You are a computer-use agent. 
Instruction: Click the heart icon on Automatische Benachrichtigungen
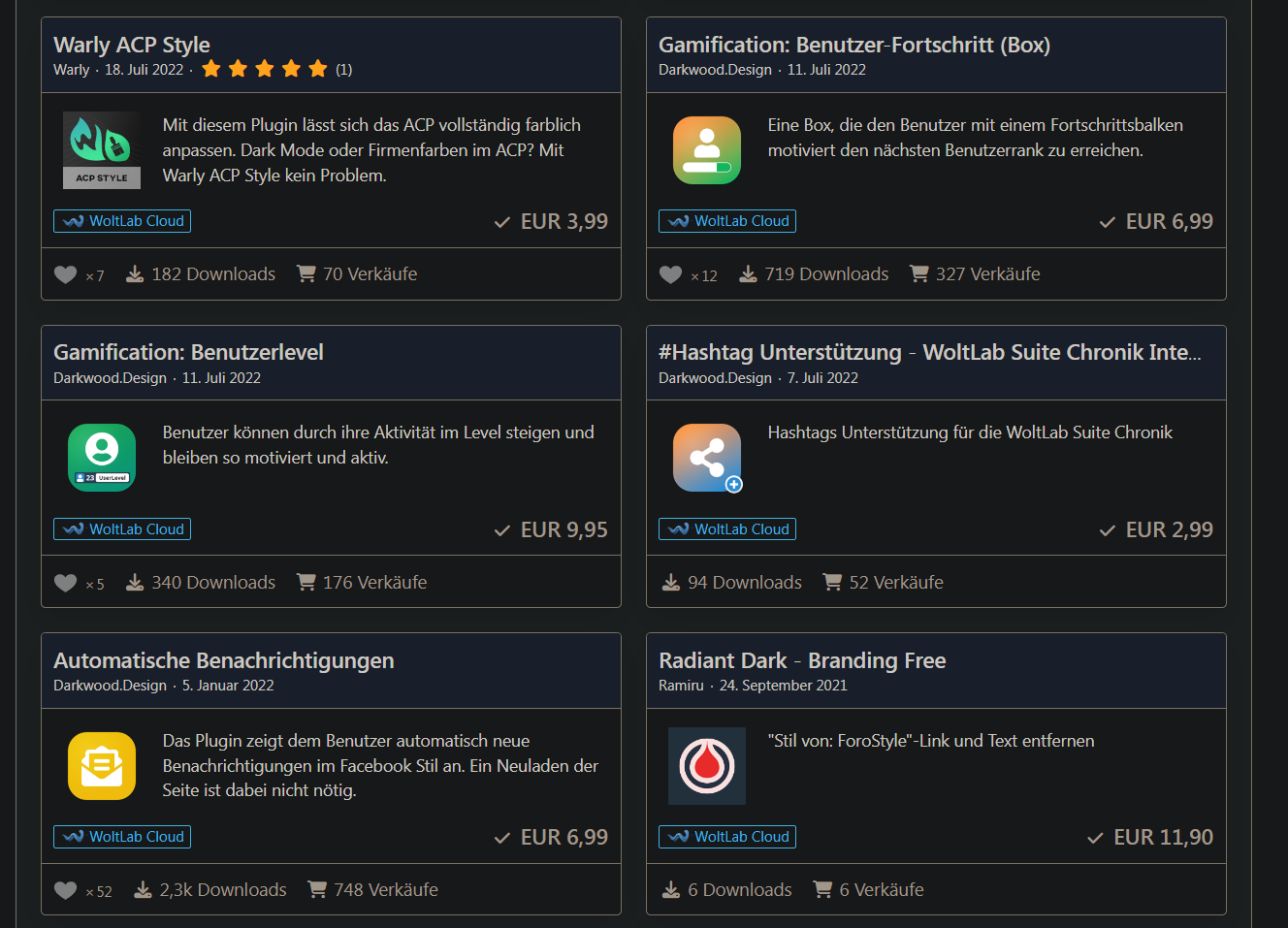65,890
